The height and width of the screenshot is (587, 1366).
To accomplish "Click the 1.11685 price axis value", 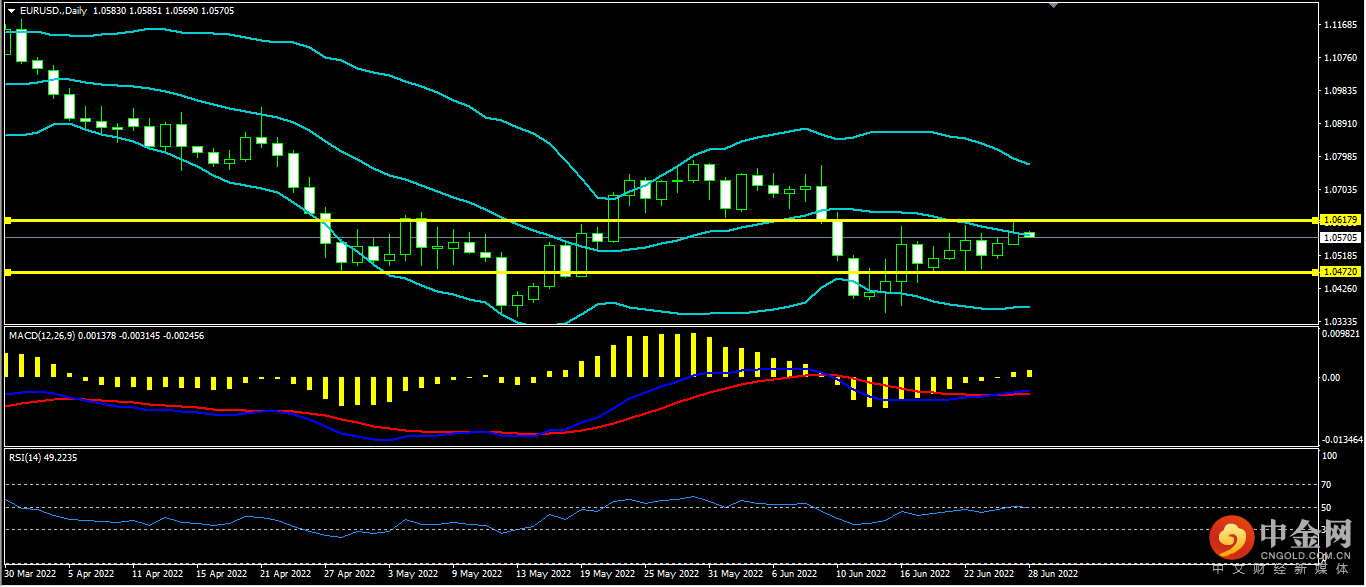I will (1339, 24).
